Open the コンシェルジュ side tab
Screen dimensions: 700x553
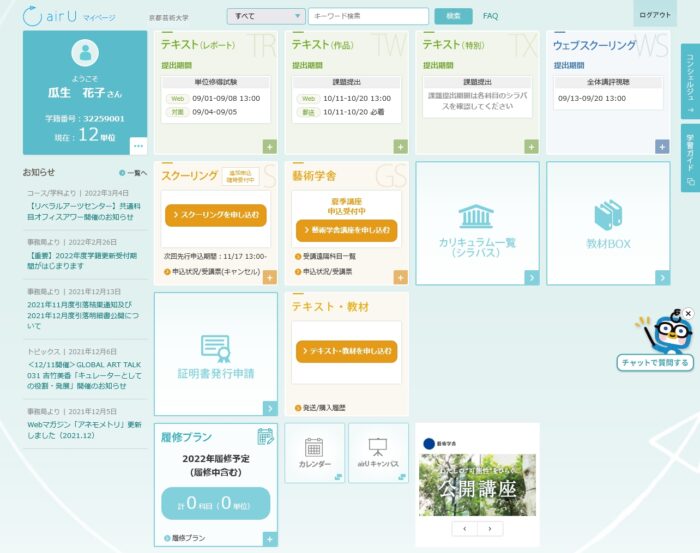[689, 76]
